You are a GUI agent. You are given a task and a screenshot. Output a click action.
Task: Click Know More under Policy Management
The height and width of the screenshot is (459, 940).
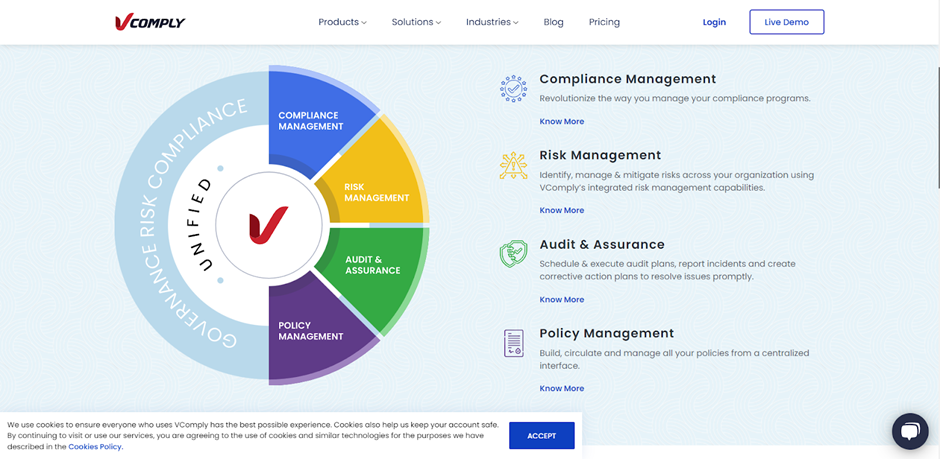(562, 388)
